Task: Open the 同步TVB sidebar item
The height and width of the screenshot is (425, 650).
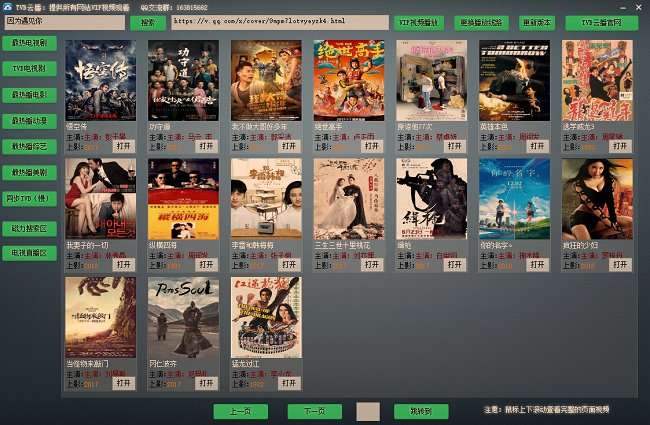Action: [x=29, y=199]
